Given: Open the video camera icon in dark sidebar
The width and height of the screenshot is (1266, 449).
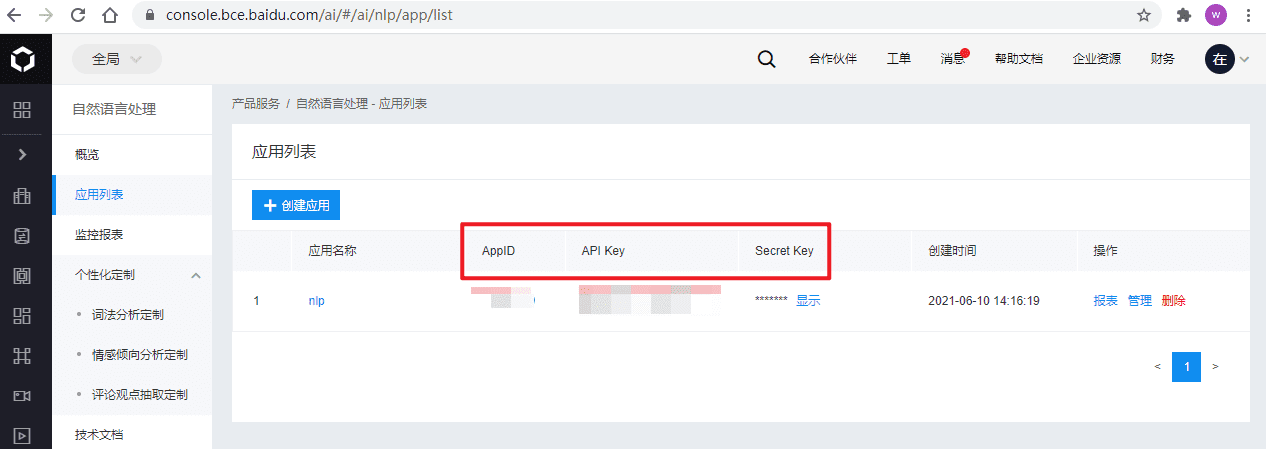Looking at the screenshot, I should pyautogui.click(x=22, y=396).
